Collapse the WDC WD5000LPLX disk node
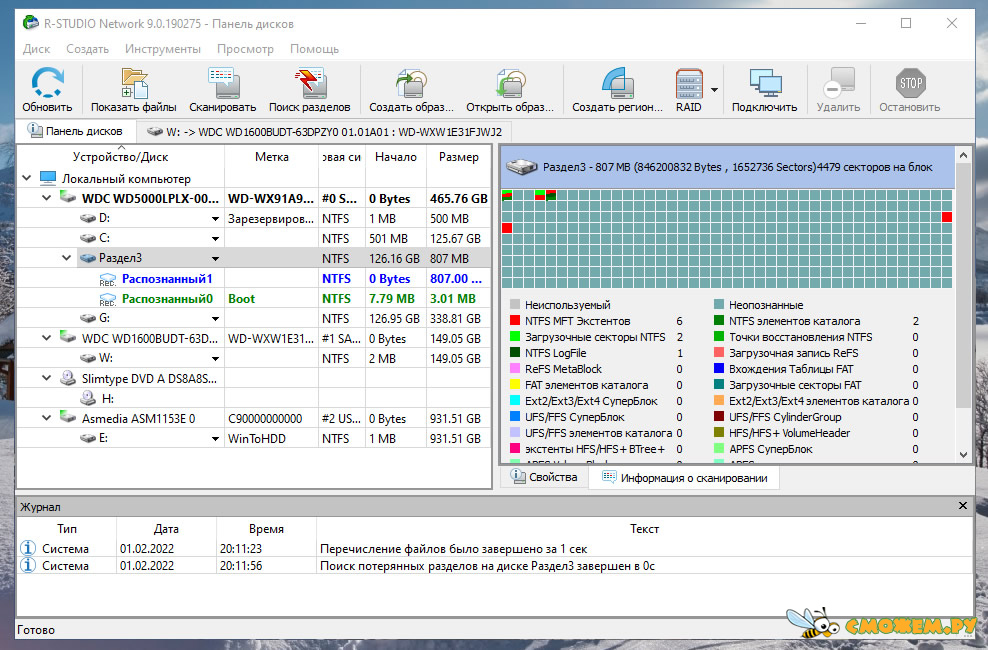The width and height of the screenshot is (988, 650). pos(47,198)
